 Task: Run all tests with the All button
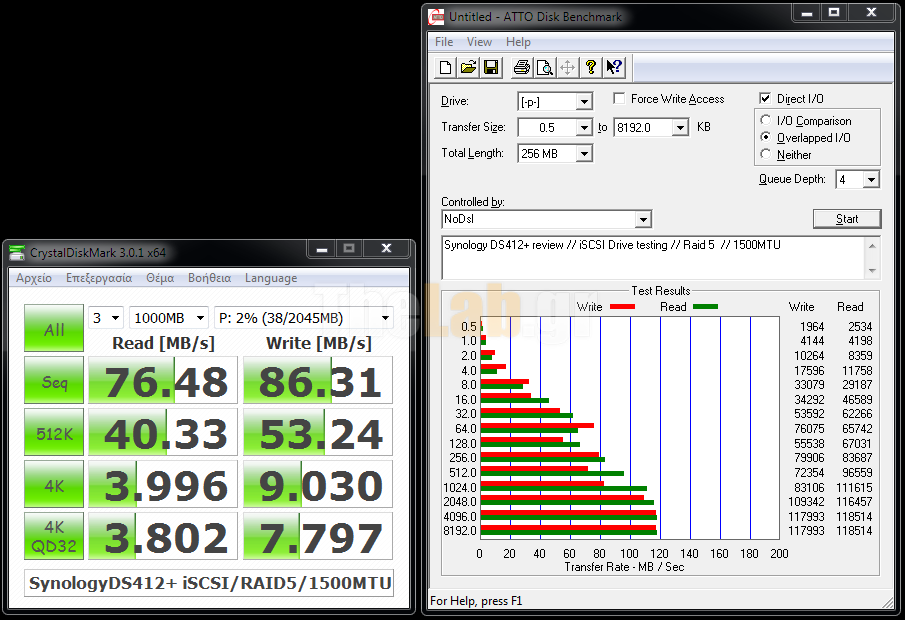click(54, 328)
